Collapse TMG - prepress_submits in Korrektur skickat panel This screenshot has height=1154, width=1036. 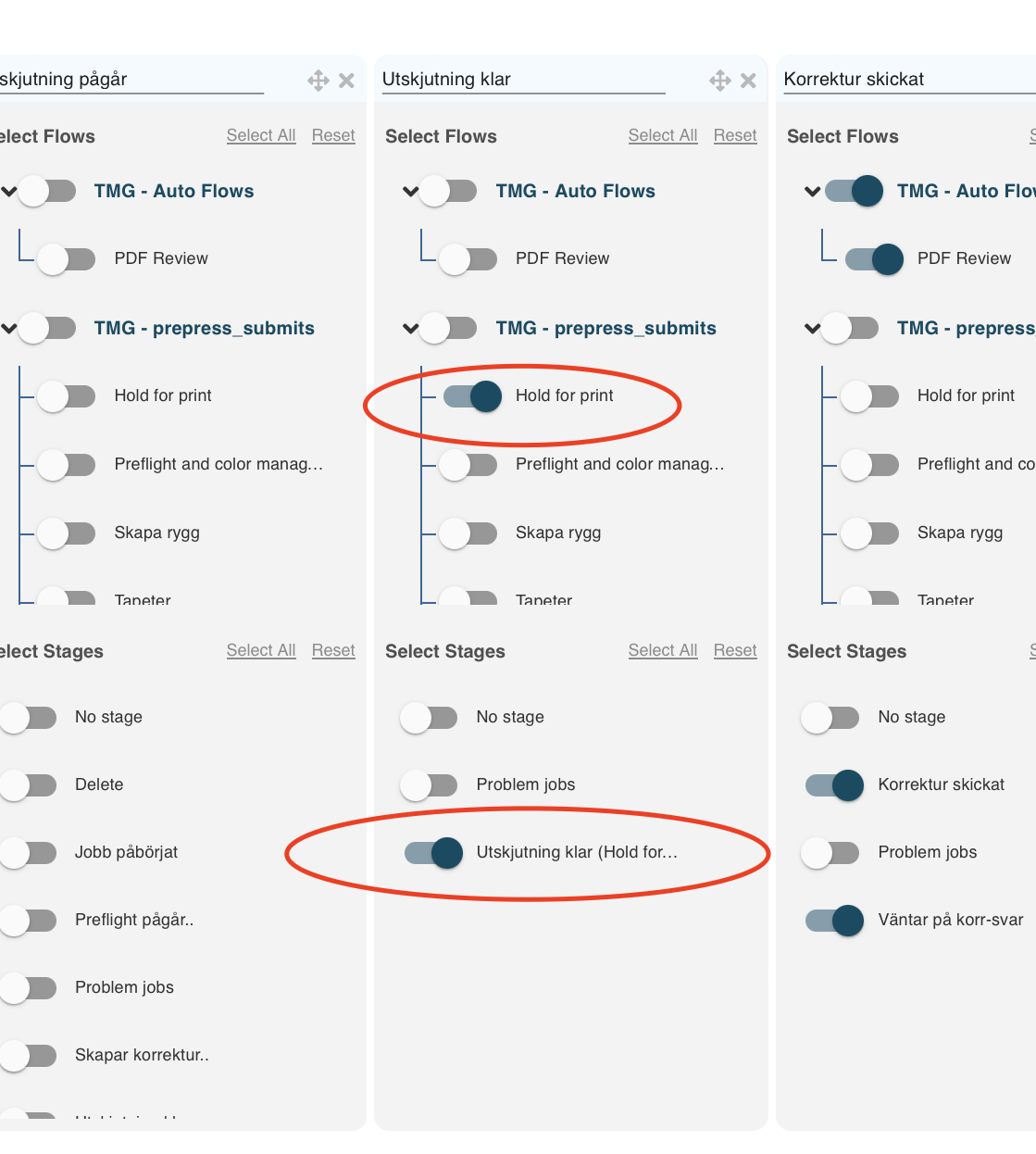pyautogui.click(x=812, y=329)
